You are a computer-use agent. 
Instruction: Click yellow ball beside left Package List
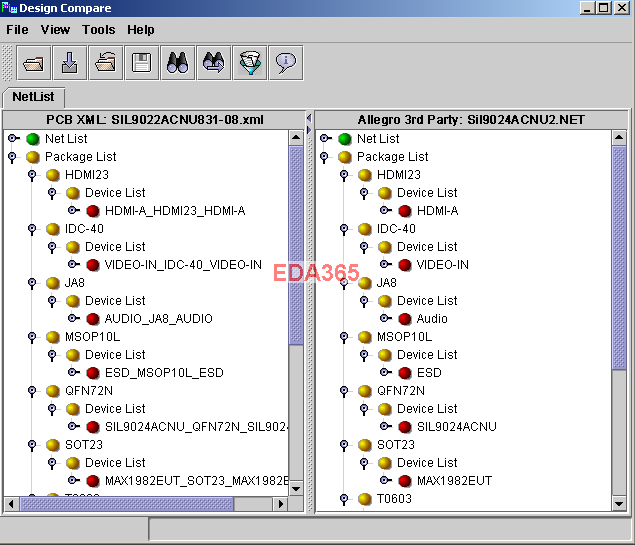pos(32,157)
